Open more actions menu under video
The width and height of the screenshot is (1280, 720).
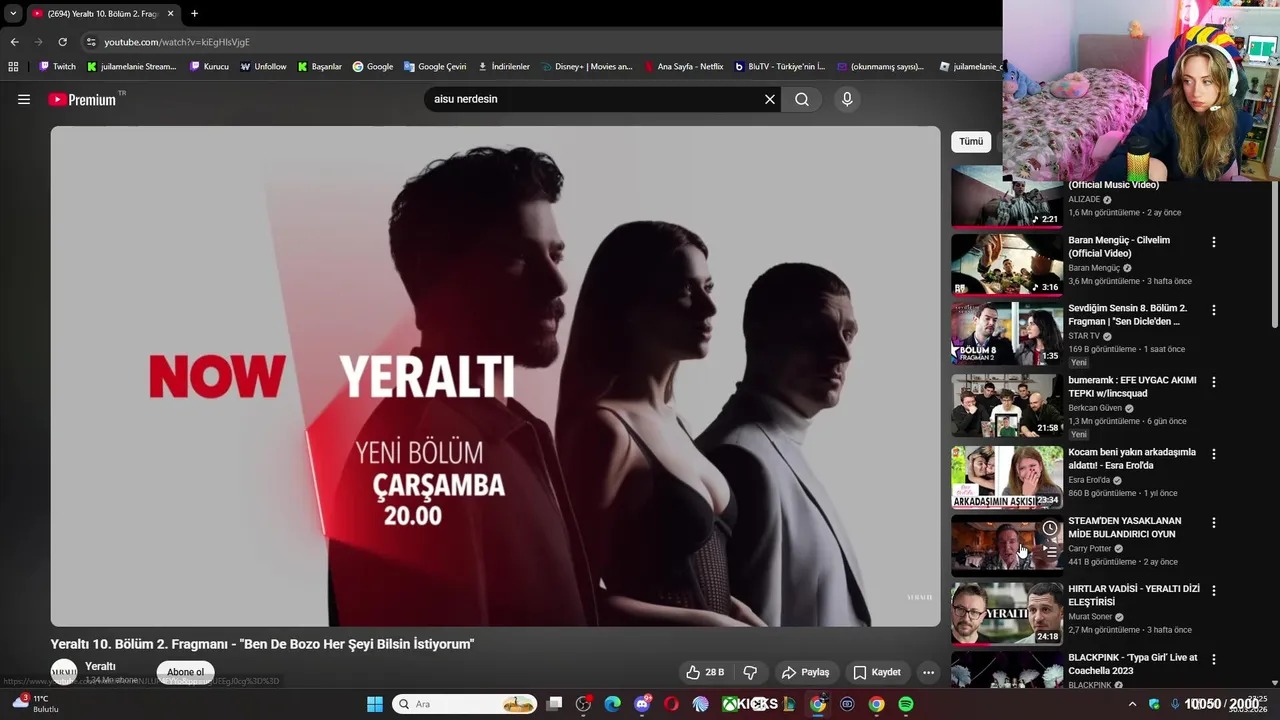click(x=928, y=672)
